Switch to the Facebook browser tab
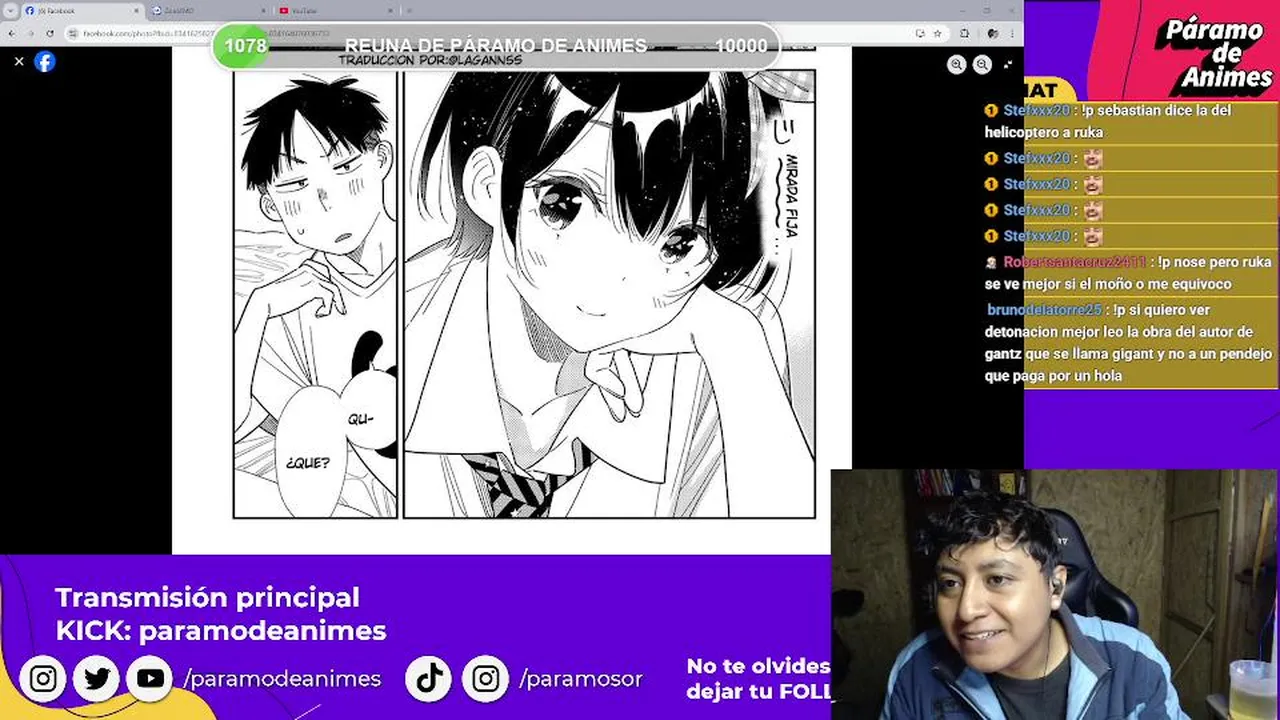Screen dimensions: 1280x720 [x=82, y=11]
